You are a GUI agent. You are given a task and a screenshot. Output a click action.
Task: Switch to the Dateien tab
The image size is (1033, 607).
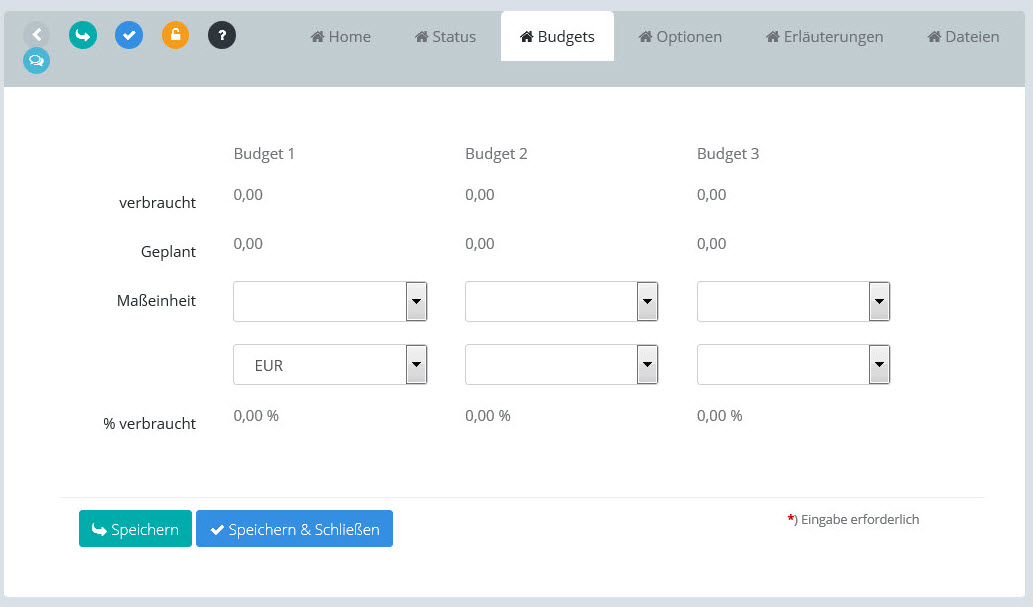[962, 37]
